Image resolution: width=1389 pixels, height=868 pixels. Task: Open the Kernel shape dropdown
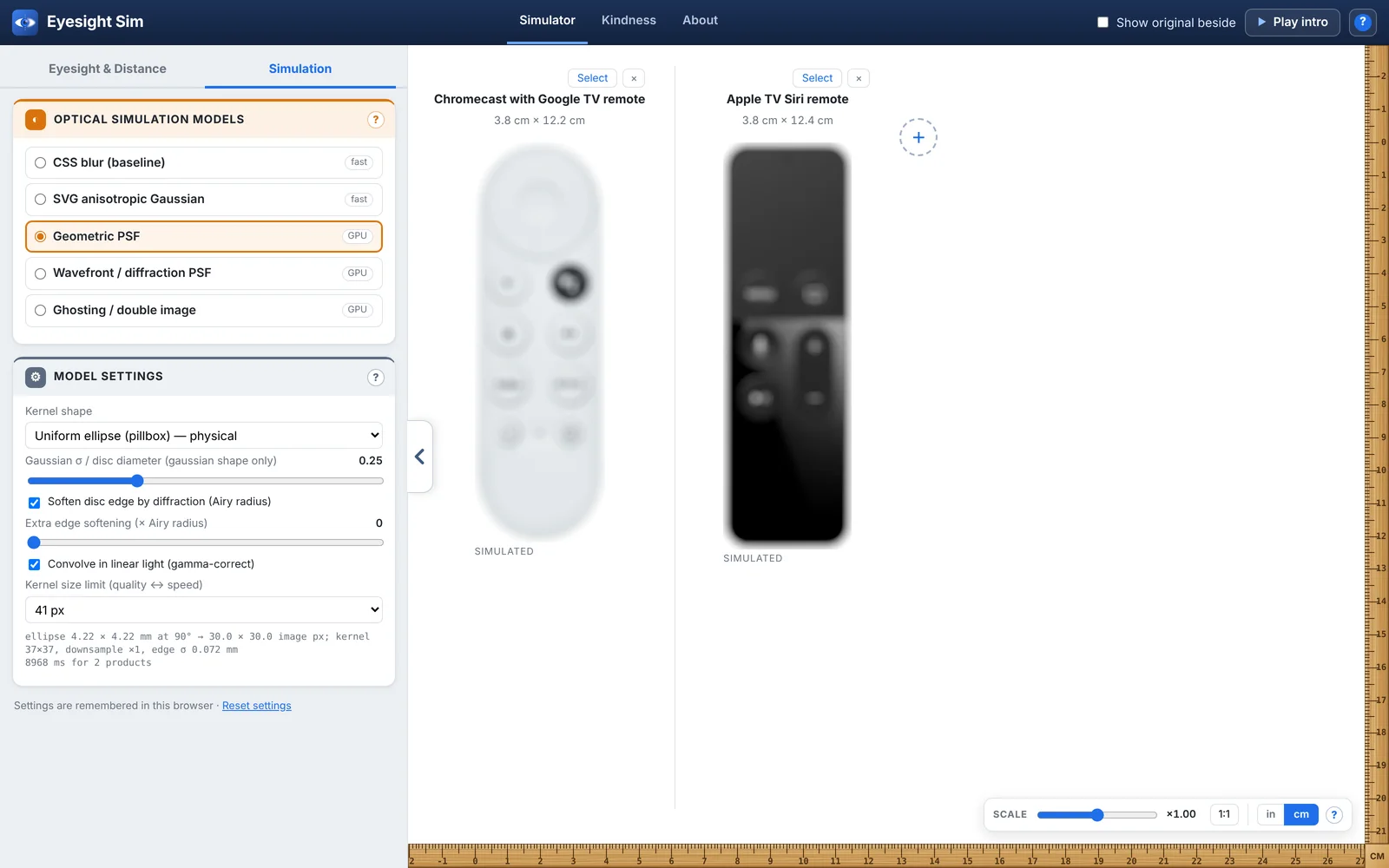point(204,436)
